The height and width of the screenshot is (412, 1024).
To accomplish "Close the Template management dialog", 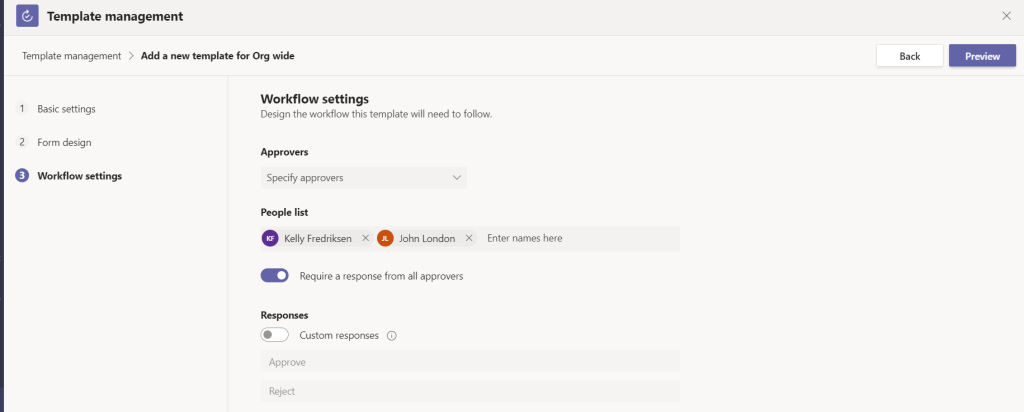I will coord(1006,16).
